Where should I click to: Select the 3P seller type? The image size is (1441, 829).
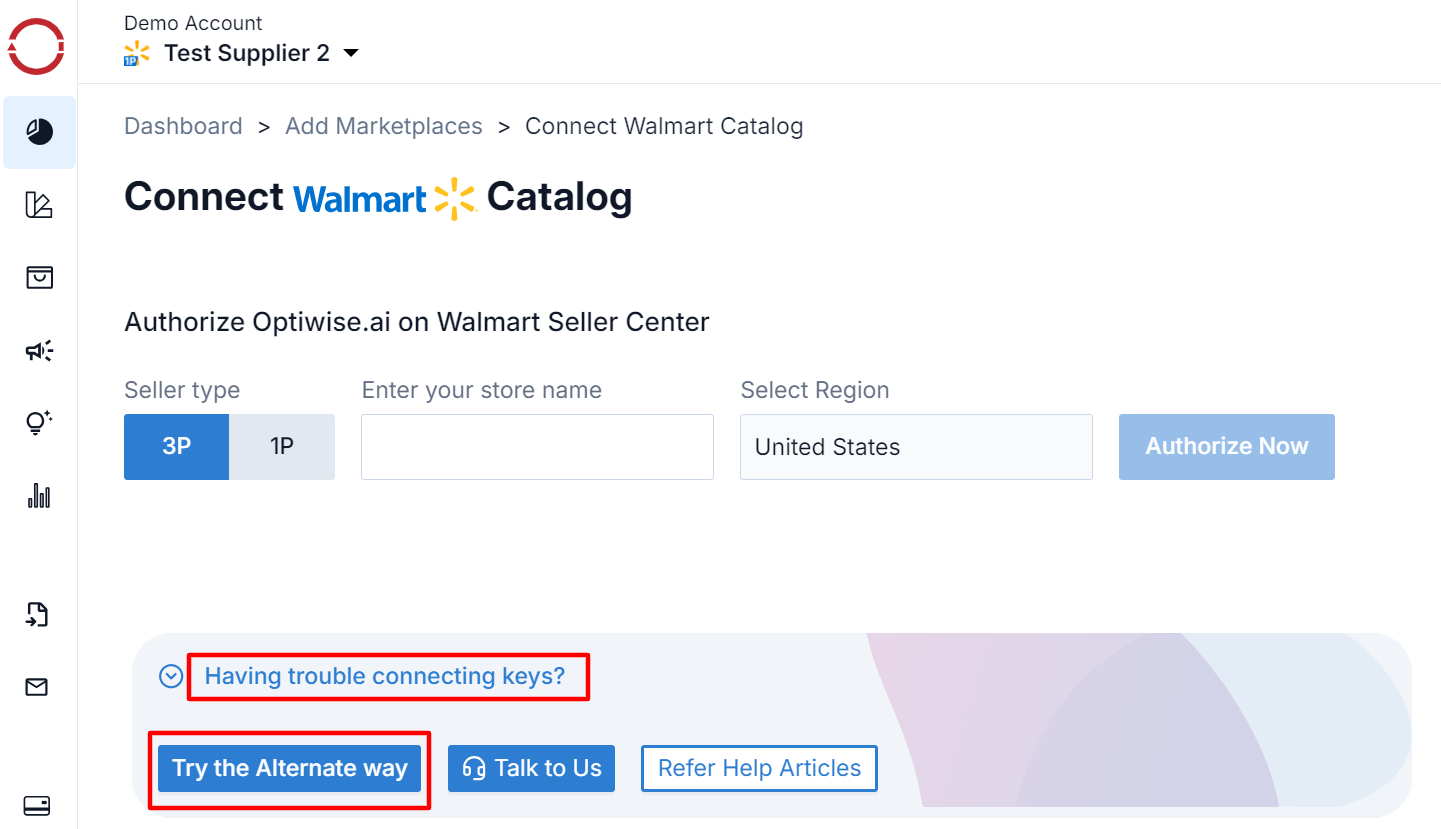pyautogui.click(x=177, y=447)
